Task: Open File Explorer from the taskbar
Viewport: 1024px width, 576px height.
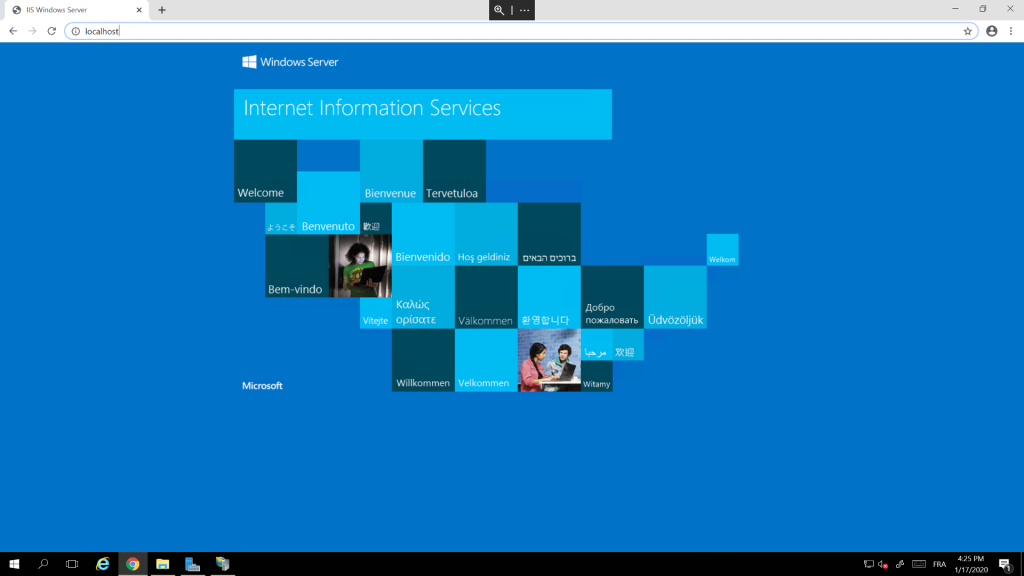Action: tap(163, 564)
